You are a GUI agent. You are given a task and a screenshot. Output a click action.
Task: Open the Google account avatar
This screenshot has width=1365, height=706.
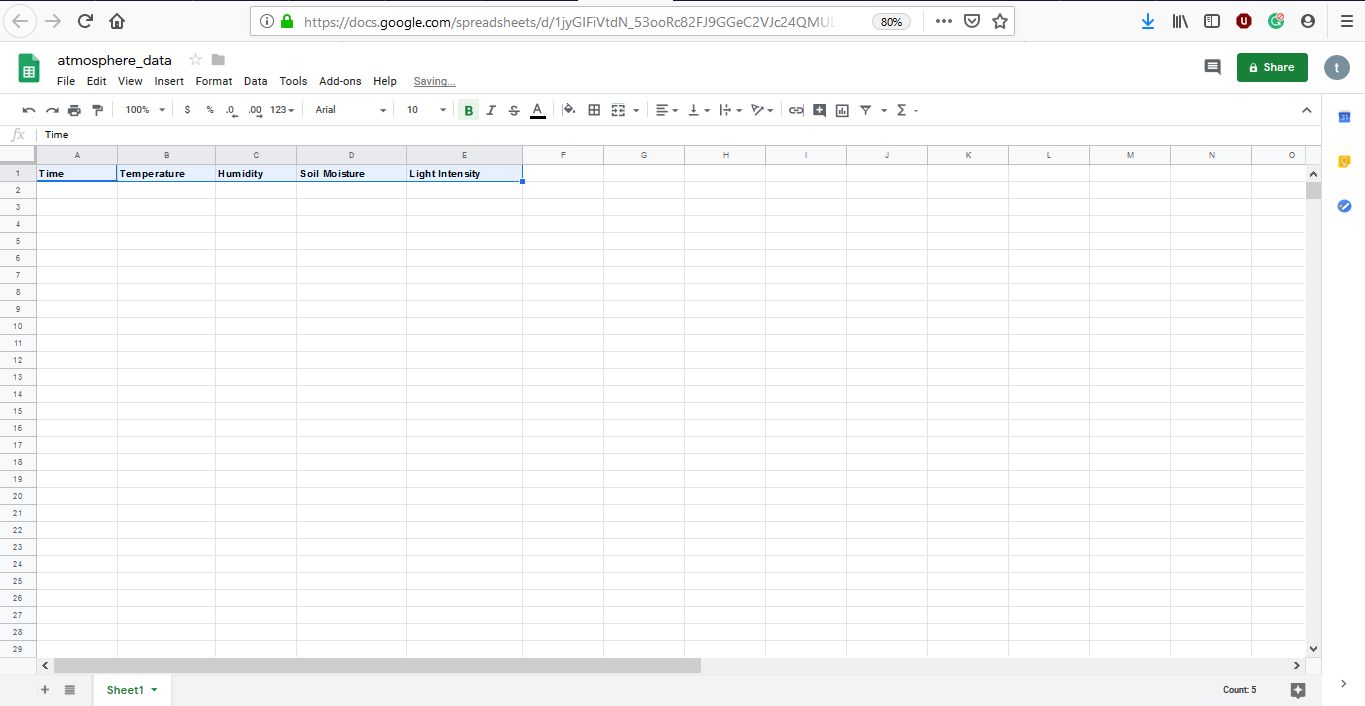coord(1337,67)
